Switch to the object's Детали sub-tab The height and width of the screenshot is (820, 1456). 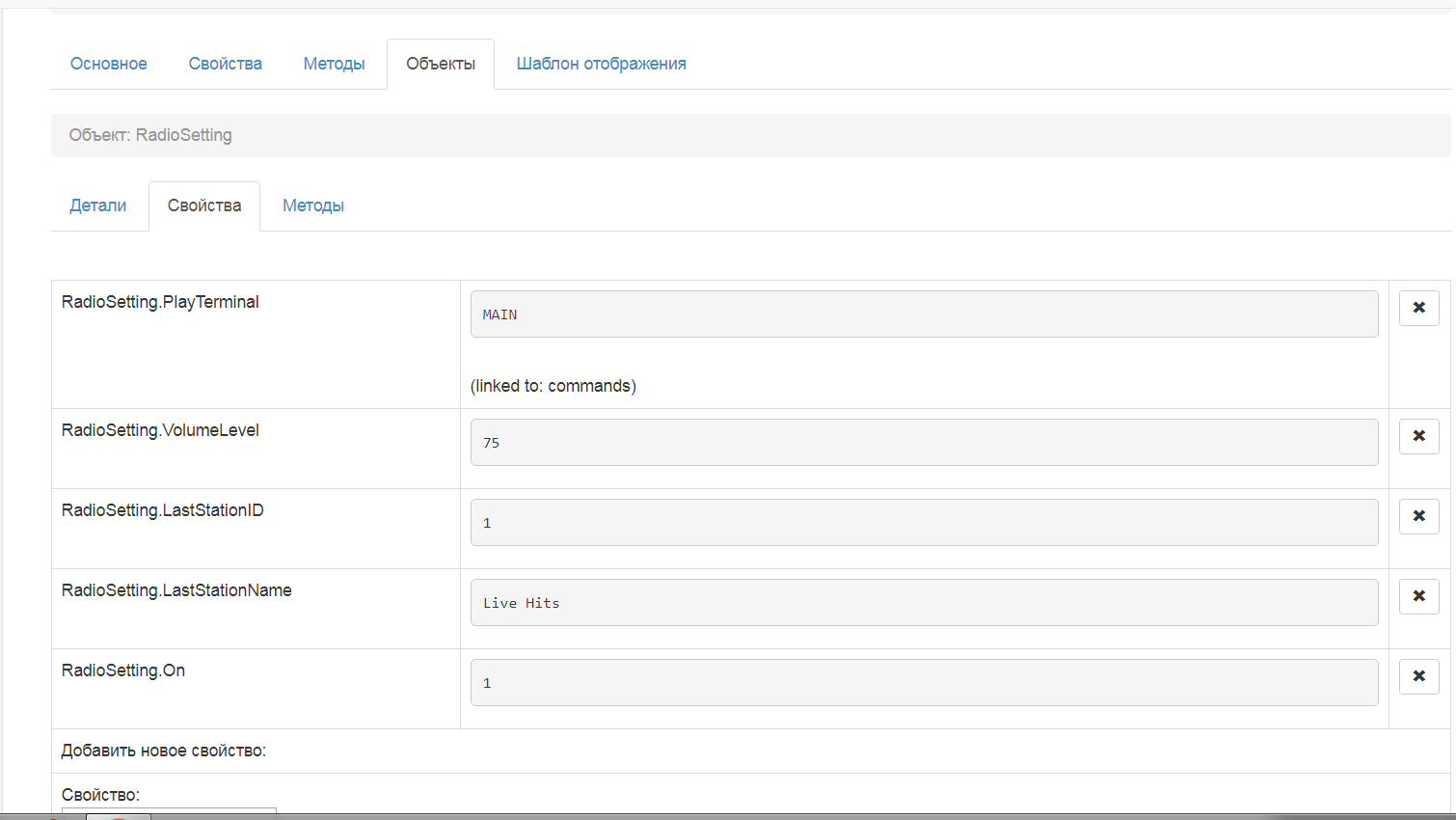98,205
